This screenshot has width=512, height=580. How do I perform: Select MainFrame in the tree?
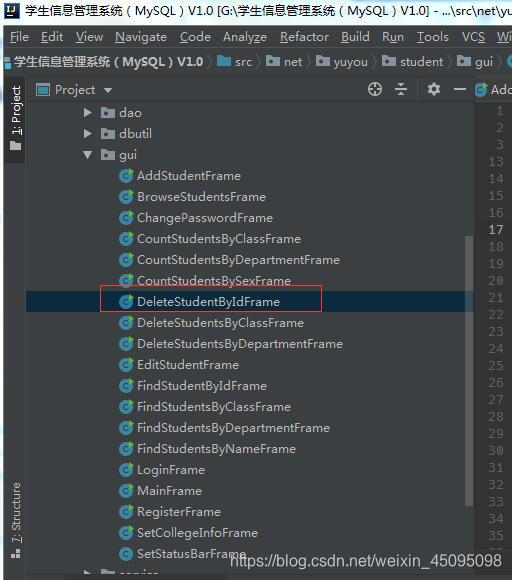169,491
